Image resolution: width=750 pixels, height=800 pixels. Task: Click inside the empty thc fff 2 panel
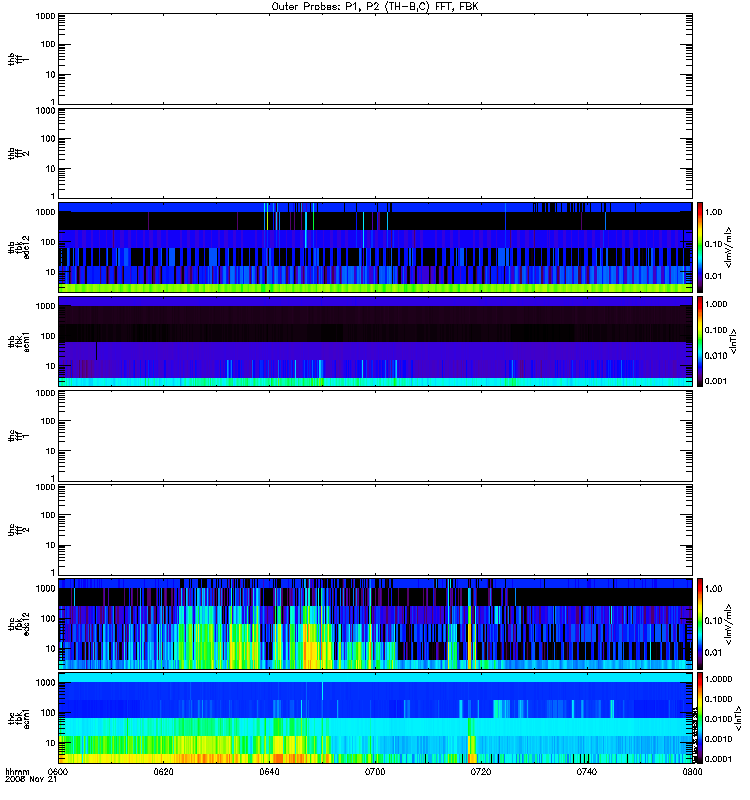[375, 528]
